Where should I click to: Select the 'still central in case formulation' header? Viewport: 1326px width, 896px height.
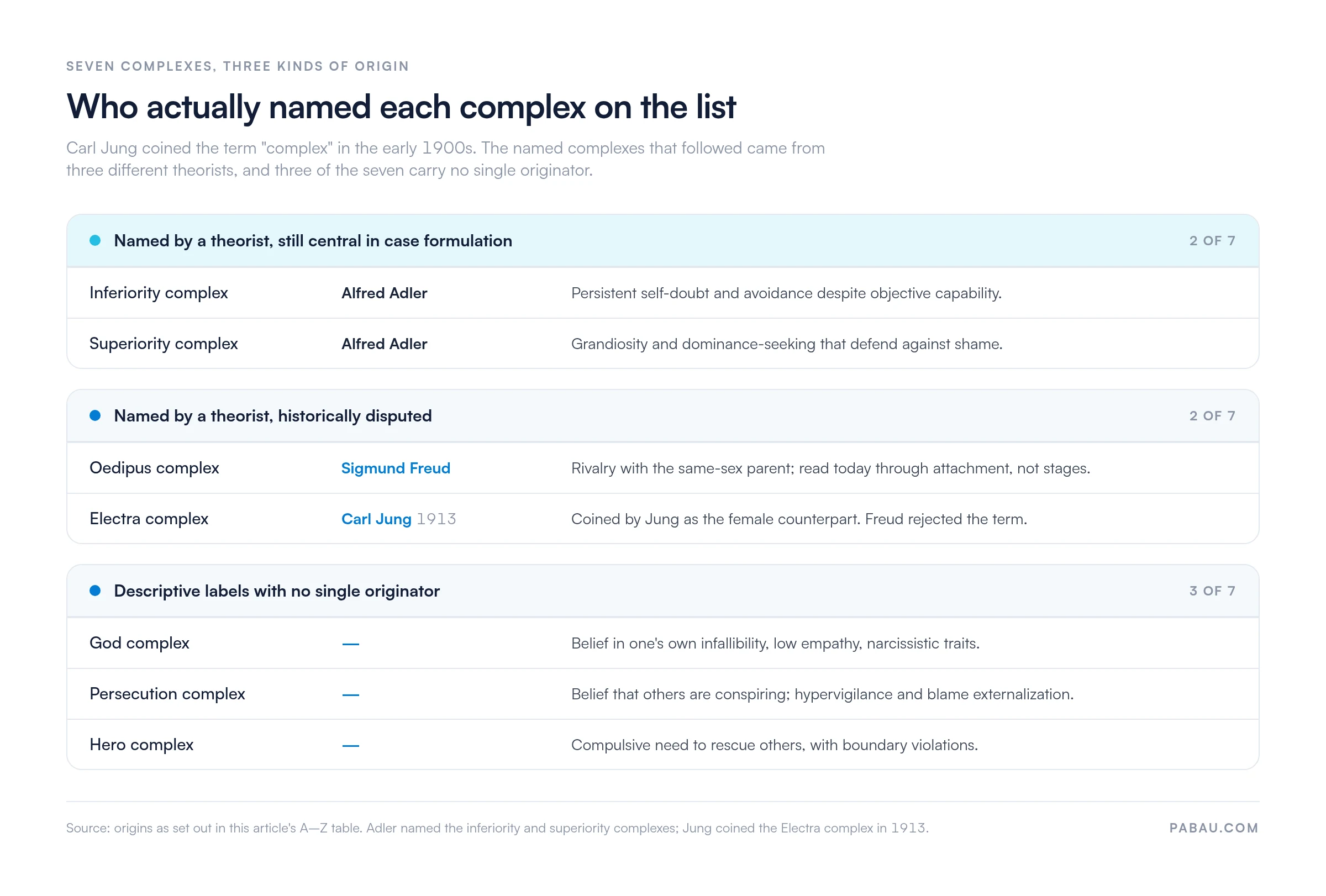(x=663, y=241)
